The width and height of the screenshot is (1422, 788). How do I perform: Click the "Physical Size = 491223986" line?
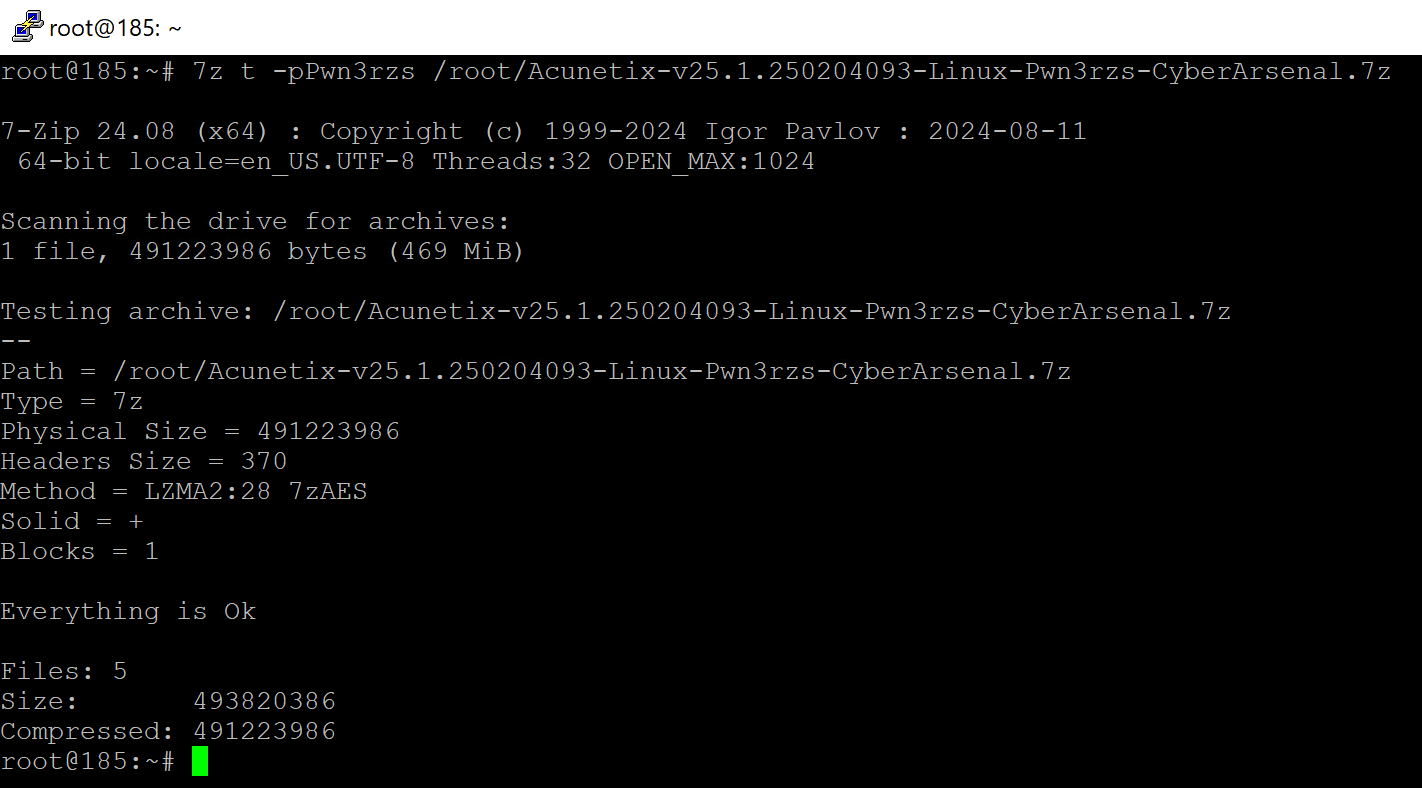pos(200,432)
